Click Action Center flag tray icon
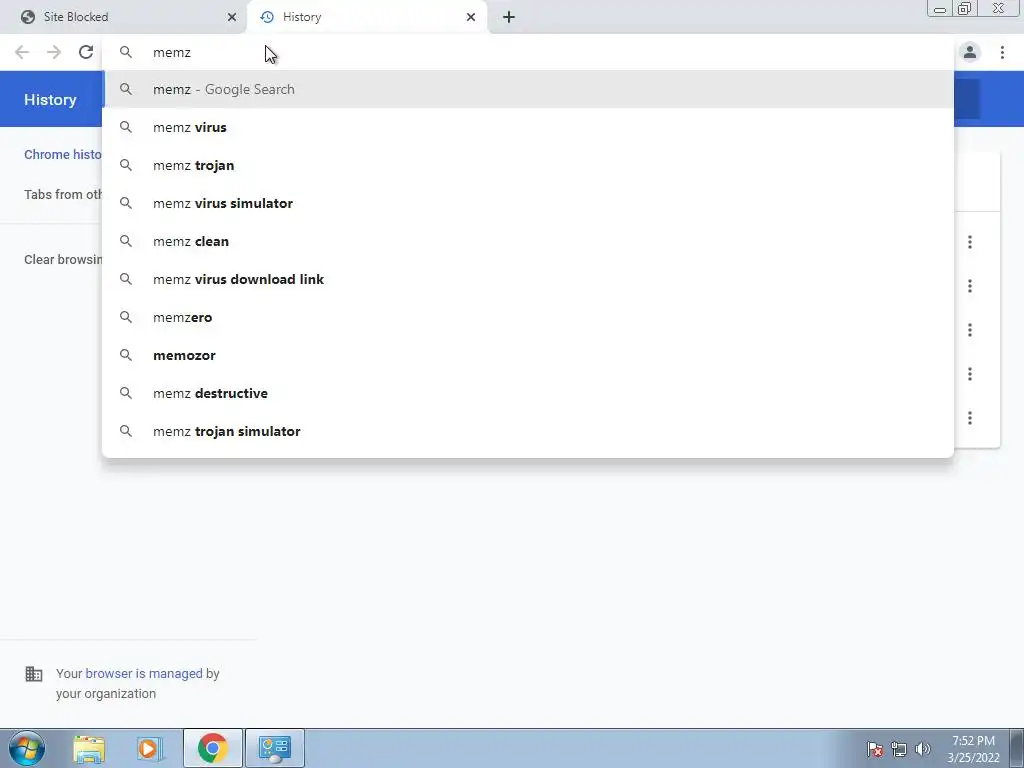The height and width of the screenshot is (768, 1024). pos(875,749)
